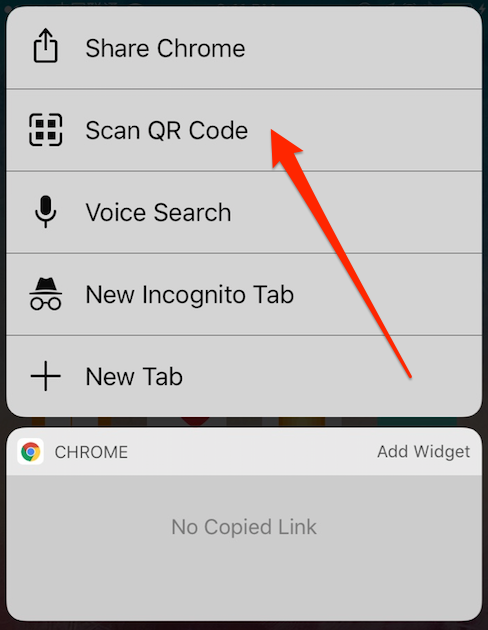Tap the plus icon for New Tab
Viewport: 488px width, 630px height.
[45, 376]
